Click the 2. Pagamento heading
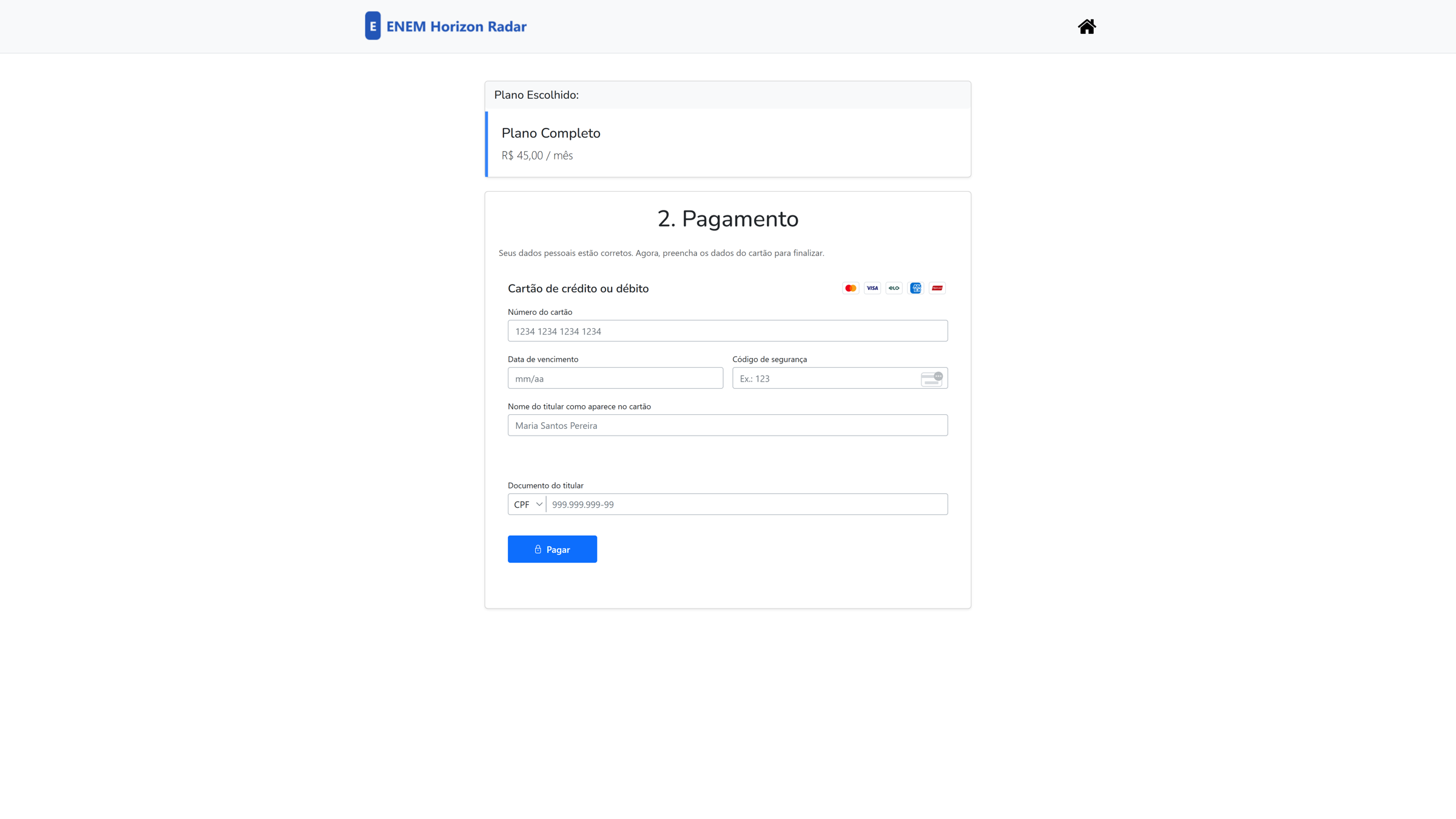1456x819 pixels. (728, 219)
